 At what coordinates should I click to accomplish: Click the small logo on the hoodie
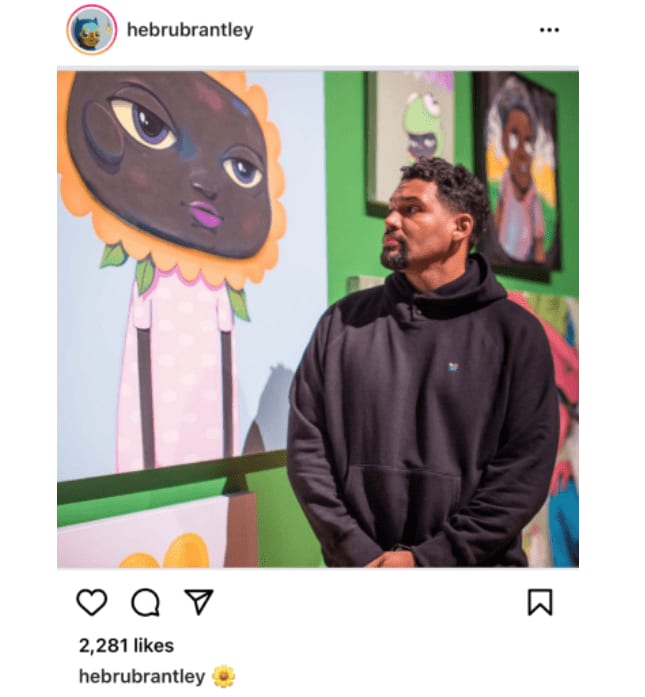click(453, 367)
